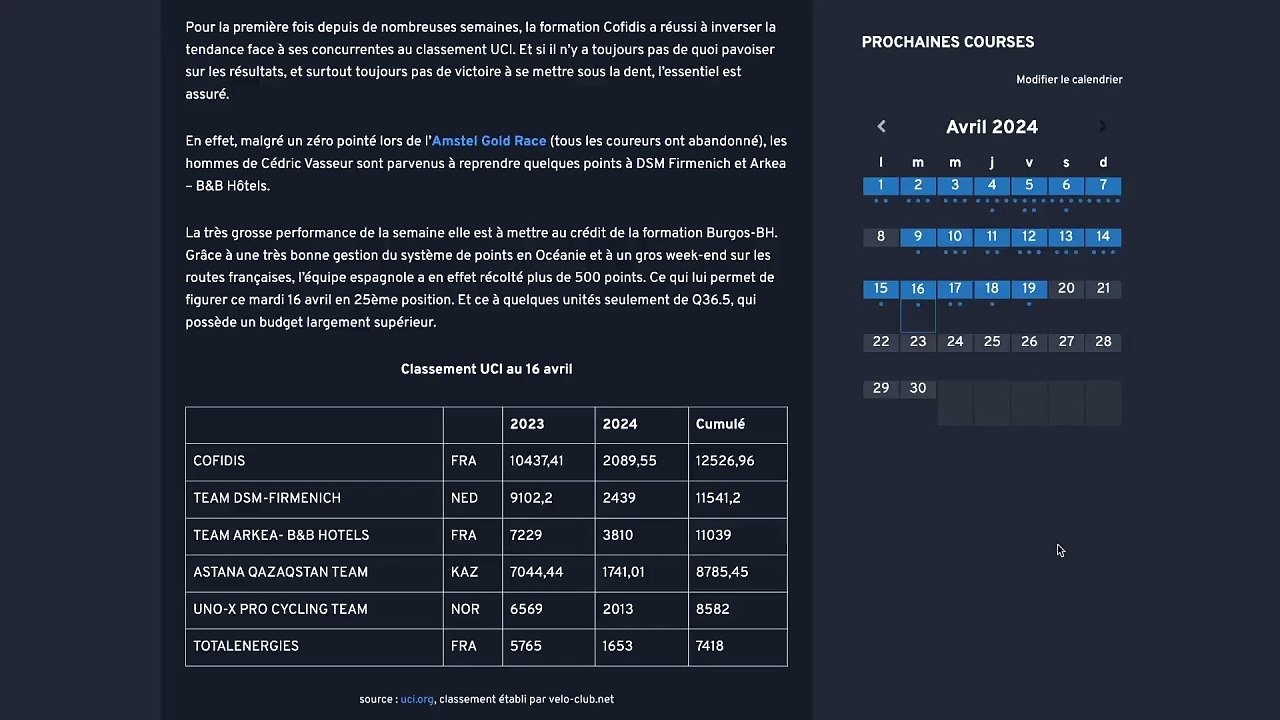1280x720 pixels.
Task: Go to previous month in calendar
Action: pyautogui.click(x=881, y=127)
